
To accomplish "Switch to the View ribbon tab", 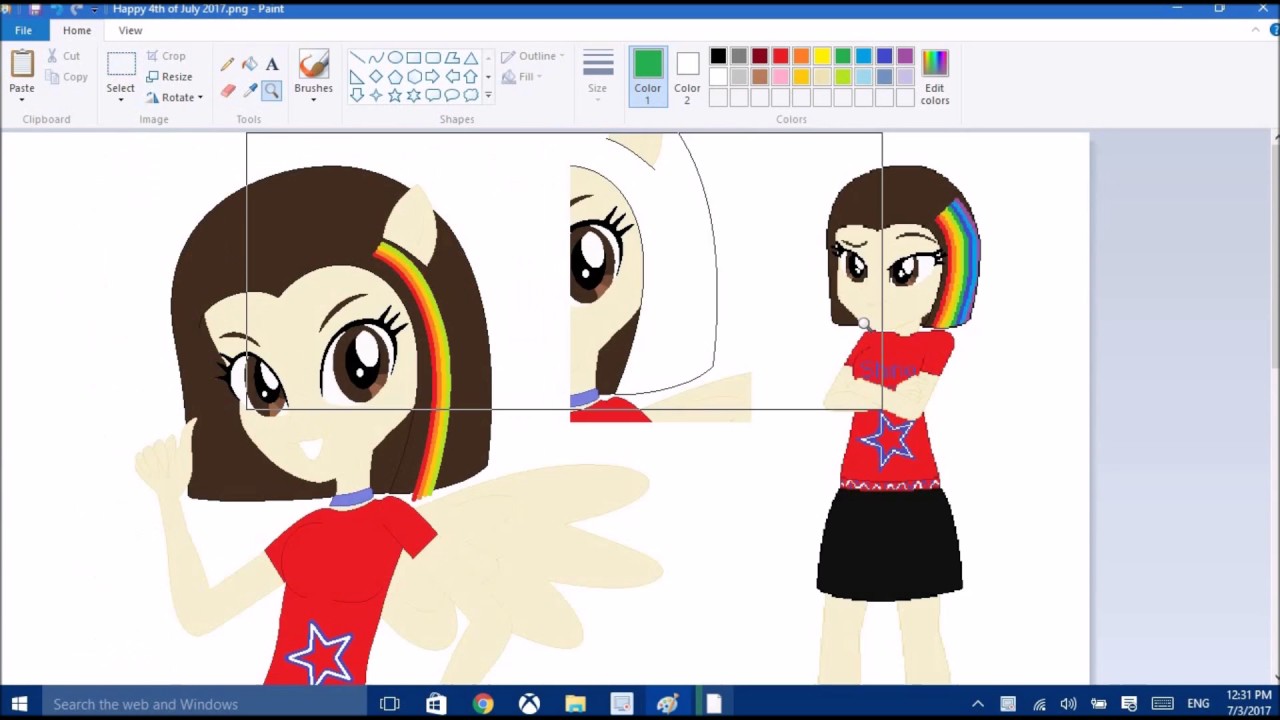I will pyautogui.click(x=130, y=30).
